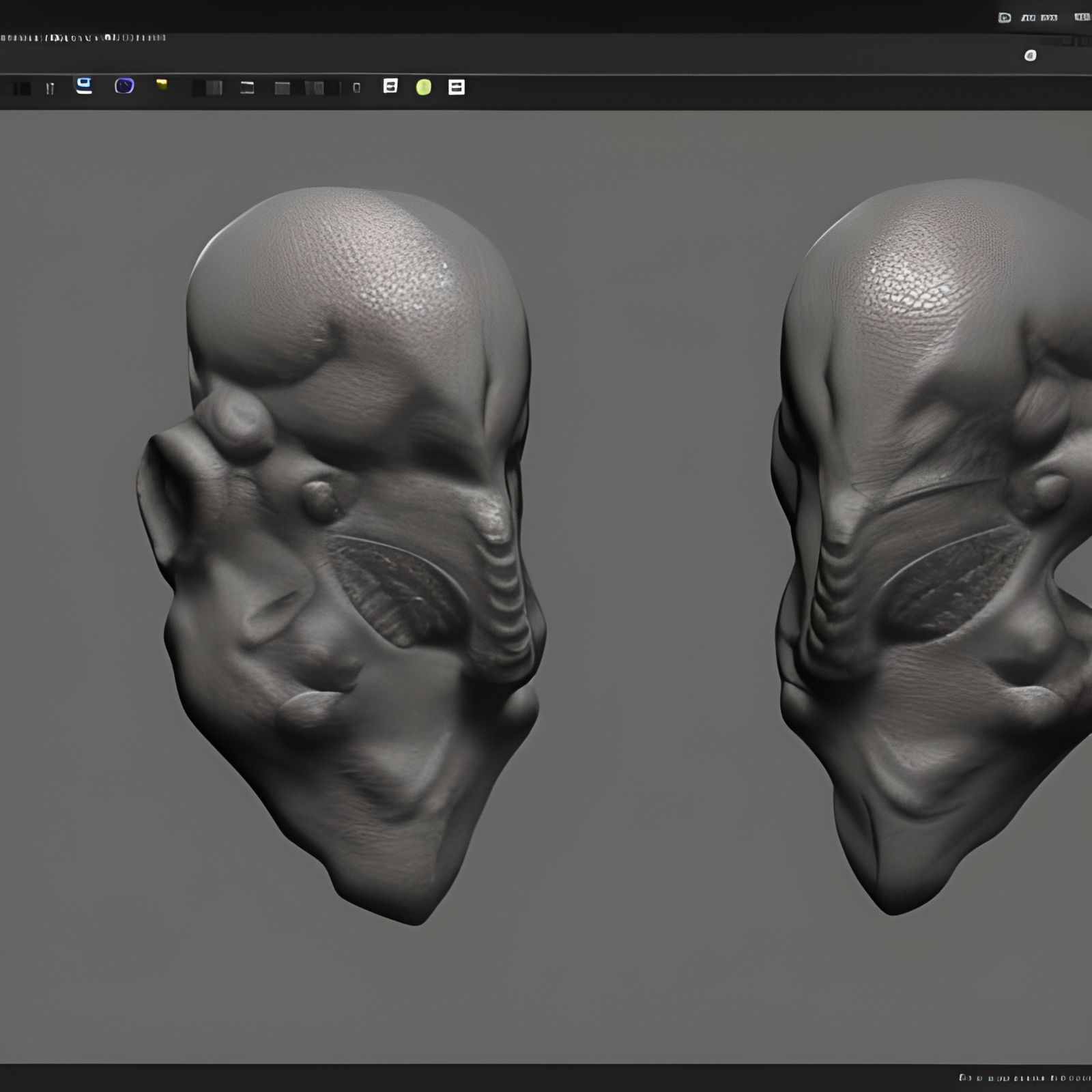The width and height of the screenshot is (1092, 1092).
Task: Select the left sculpted head in the viewport
Action: click(341, 546)
